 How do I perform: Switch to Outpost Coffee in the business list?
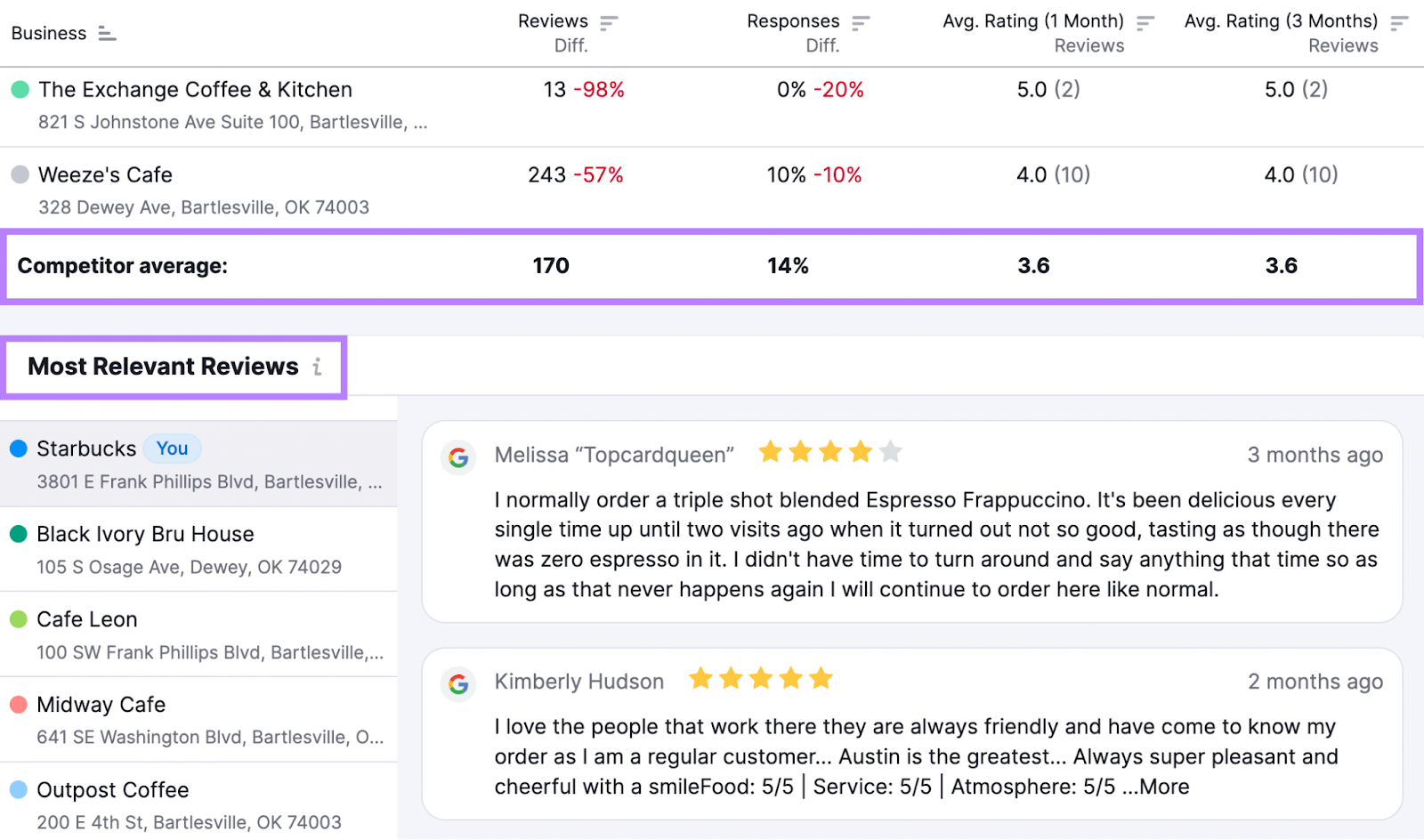[112, 790]
